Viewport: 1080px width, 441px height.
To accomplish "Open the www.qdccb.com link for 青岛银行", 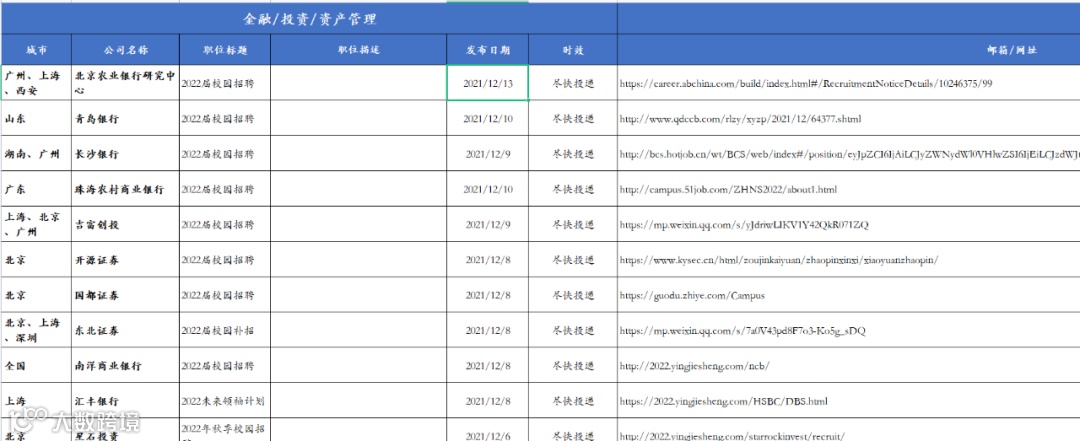I will (740, 119).
